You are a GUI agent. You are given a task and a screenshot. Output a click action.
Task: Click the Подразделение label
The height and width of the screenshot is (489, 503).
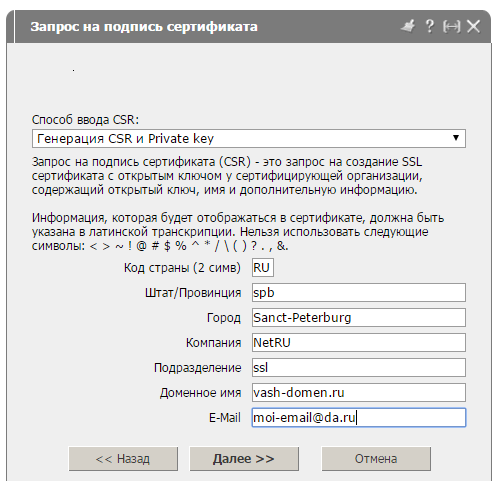pyautogui.click(x=197, y=368)
